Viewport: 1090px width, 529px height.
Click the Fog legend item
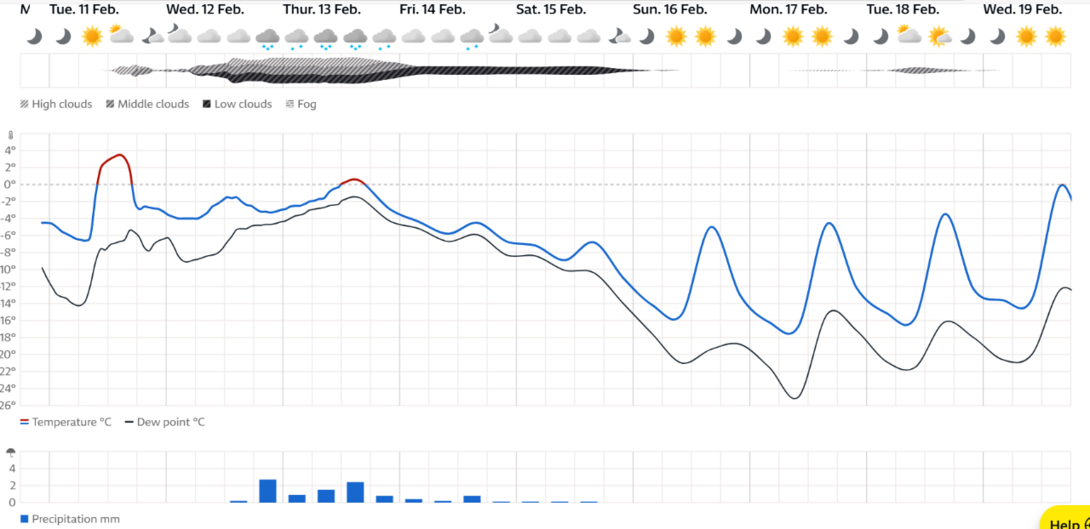[x=301, y=104]
